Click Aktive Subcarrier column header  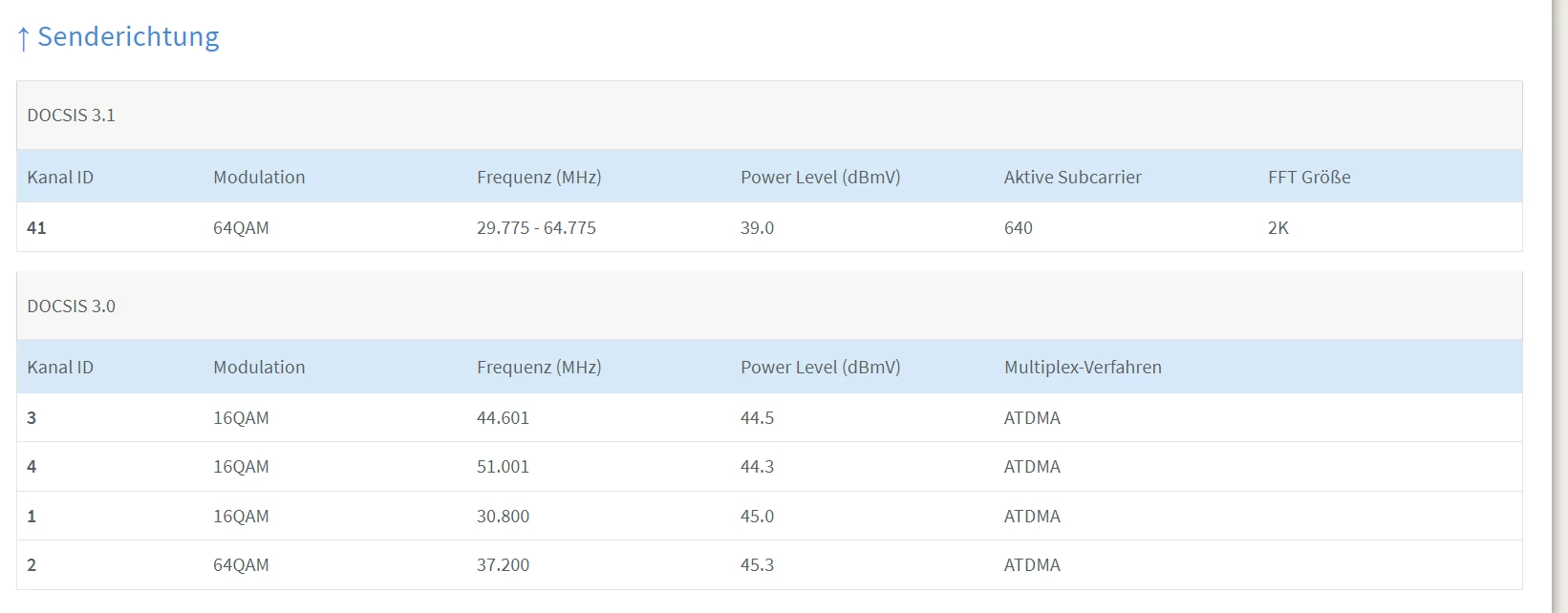pyautogui.click(x=1072, y=178)
